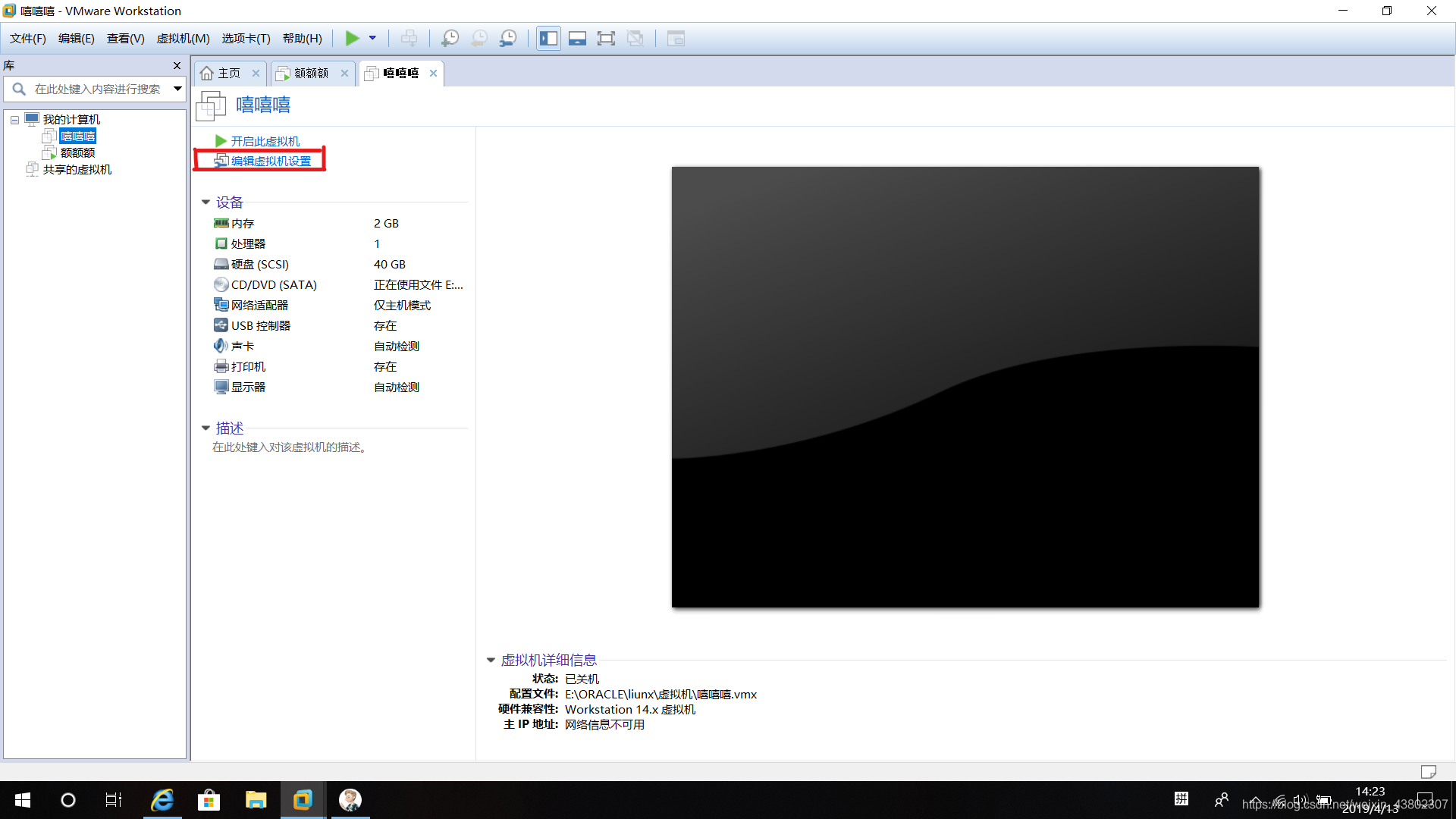Click the revert to snapshot toolbar icon

[x=479, y=38]
